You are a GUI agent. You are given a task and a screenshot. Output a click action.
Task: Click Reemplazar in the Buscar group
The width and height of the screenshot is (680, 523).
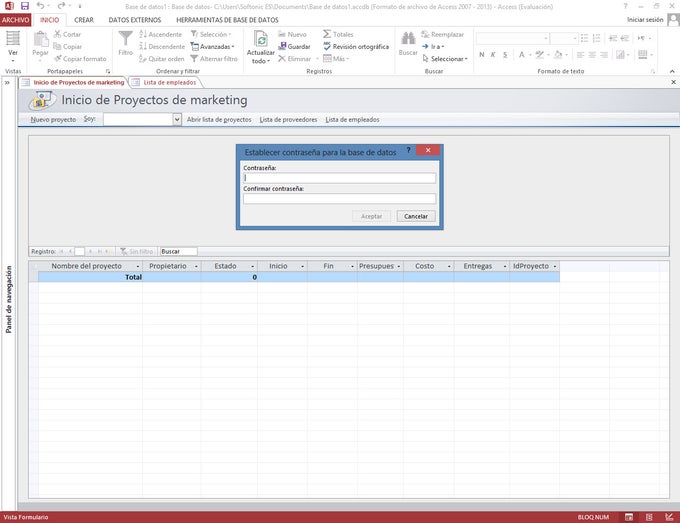(x=442, y=34)
